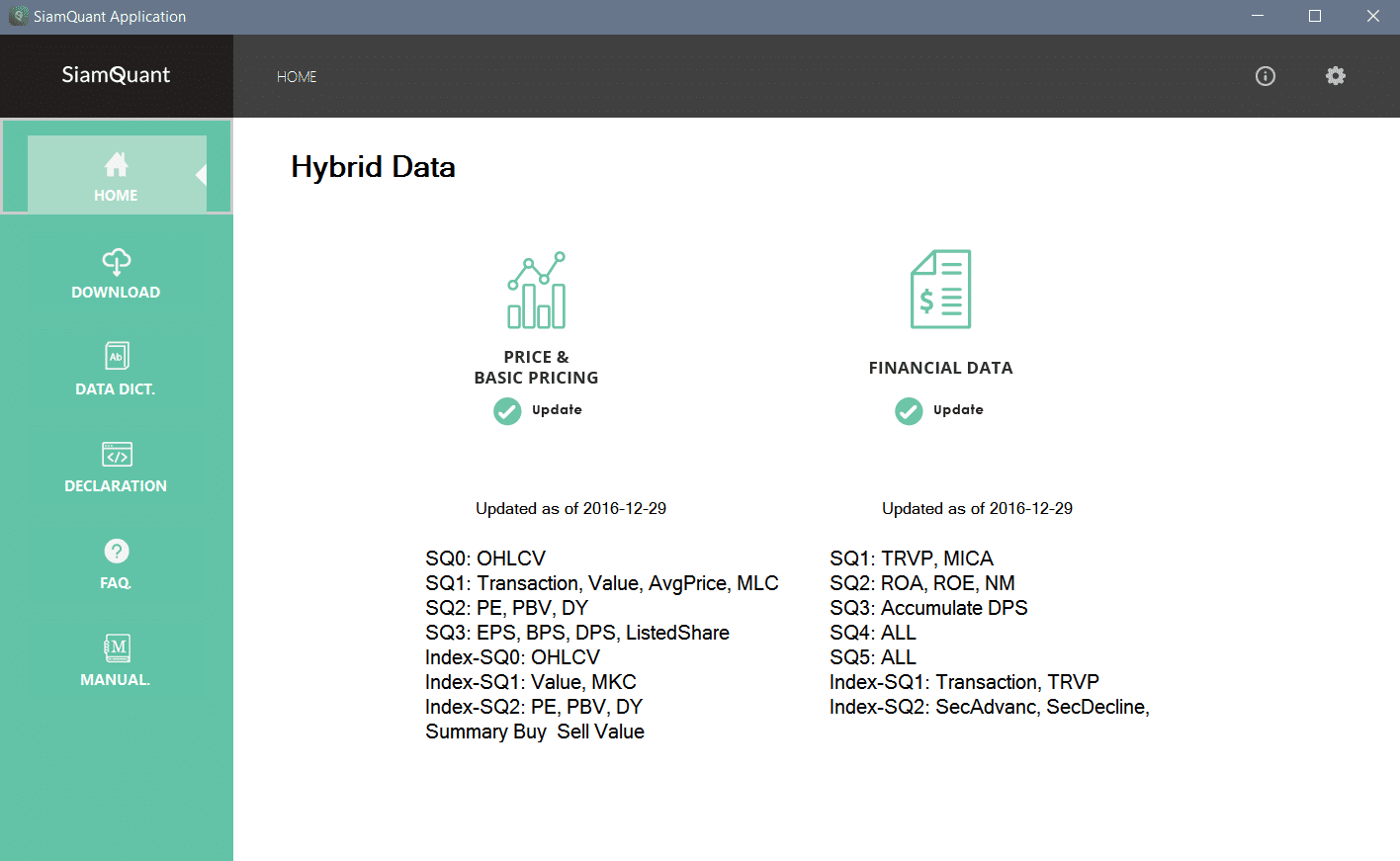Open the Declaration code window icon

pyautogui.click(x=116, y=454)
